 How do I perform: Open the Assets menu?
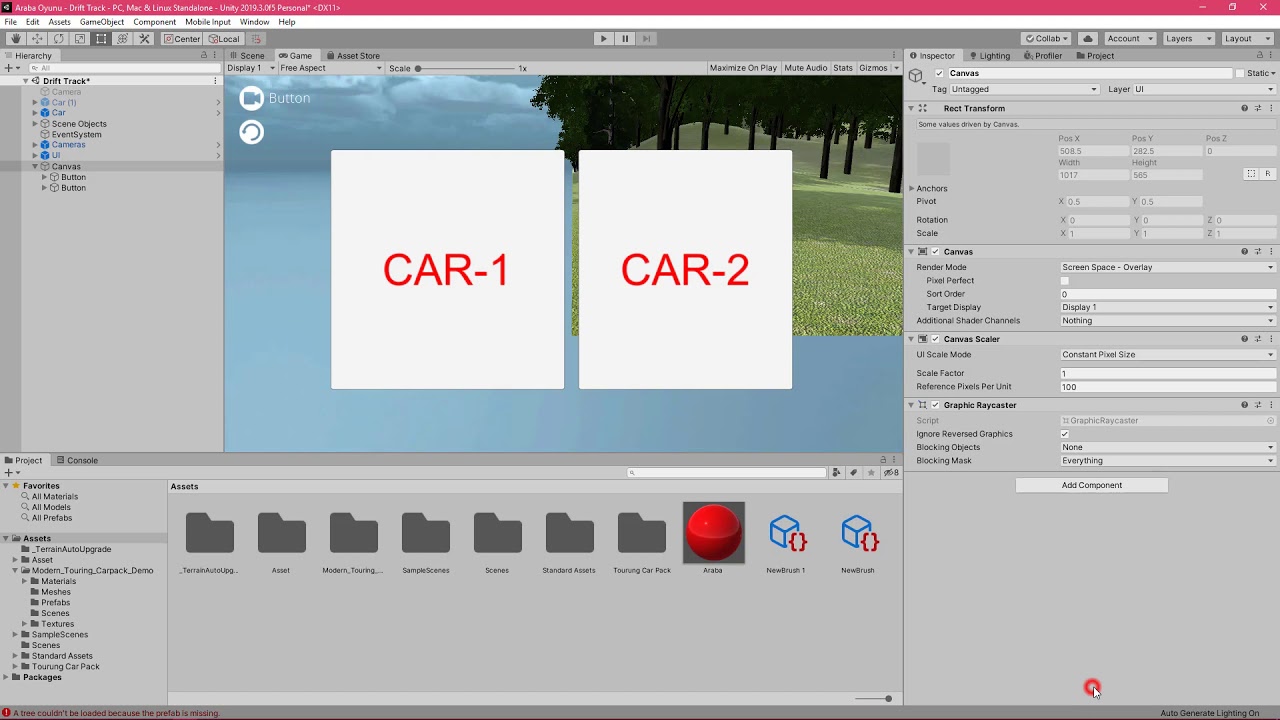click(x=59, y=22)
